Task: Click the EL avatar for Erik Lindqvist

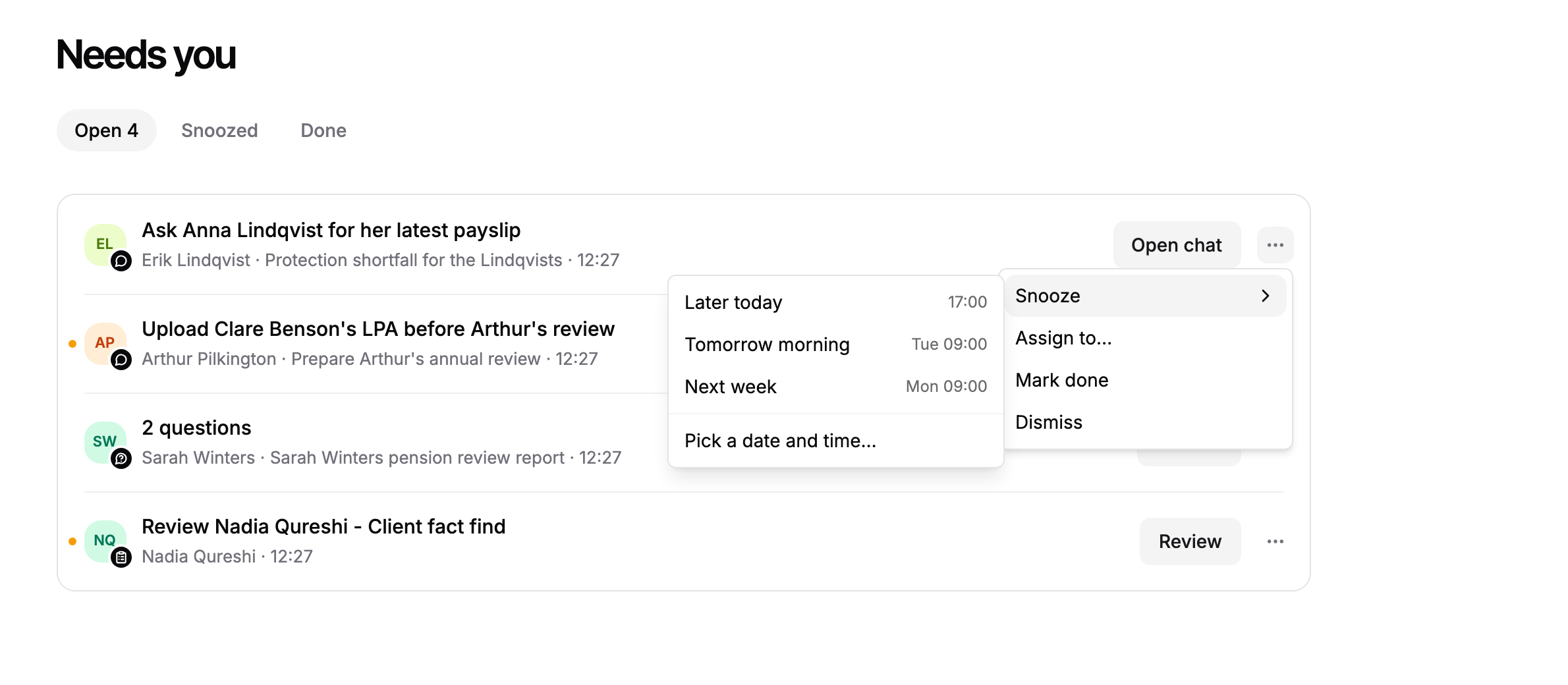Action: click(105, 244)
